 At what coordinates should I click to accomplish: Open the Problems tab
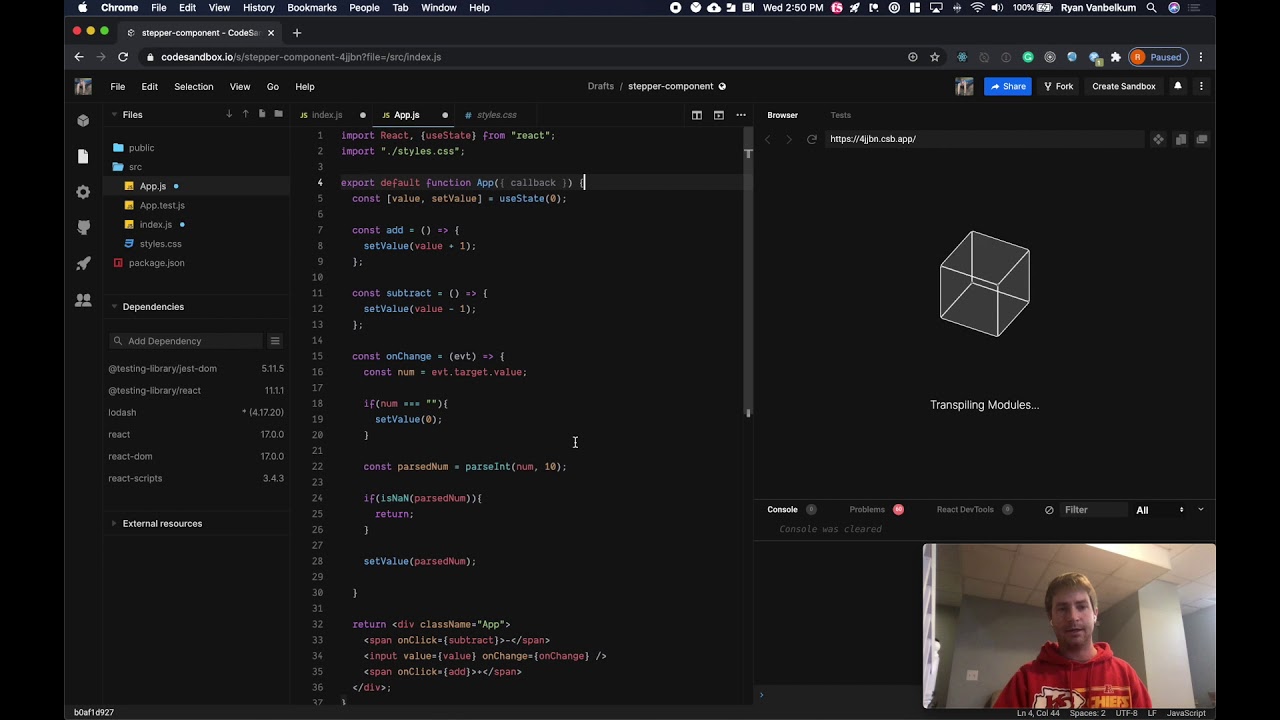click(x=867, y=510)
